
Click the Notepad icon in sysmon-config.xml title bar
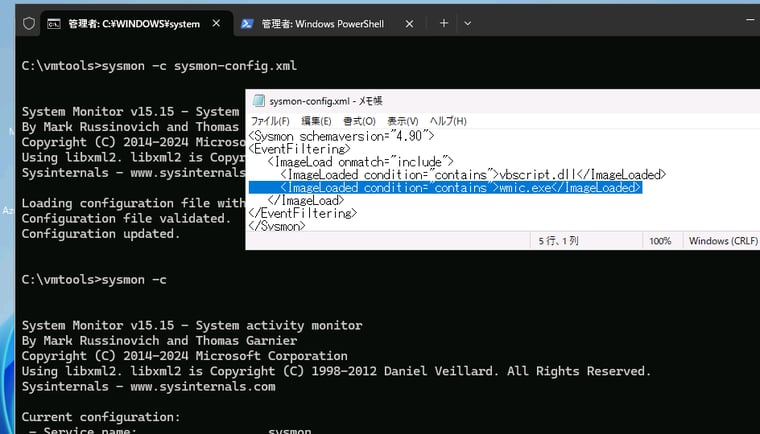259,100
